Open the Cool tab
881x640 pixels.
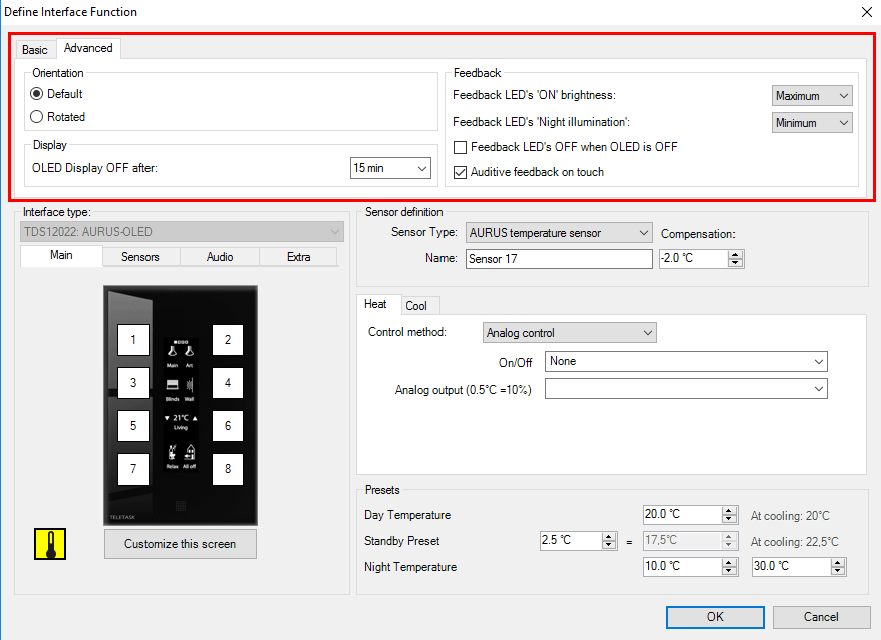tap(416, 306)
